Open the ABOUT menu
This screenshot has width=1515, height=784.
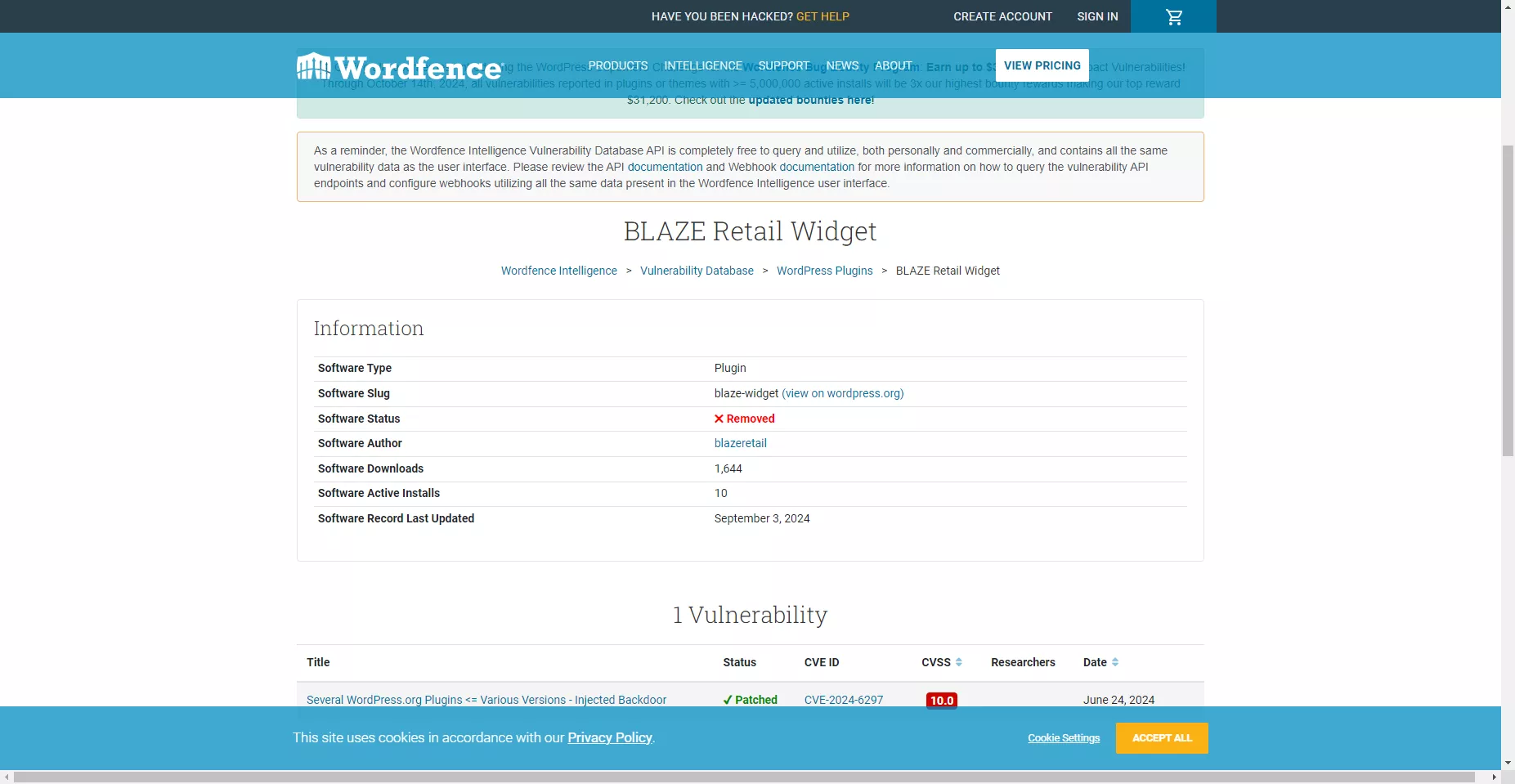[x=893, y=65]
